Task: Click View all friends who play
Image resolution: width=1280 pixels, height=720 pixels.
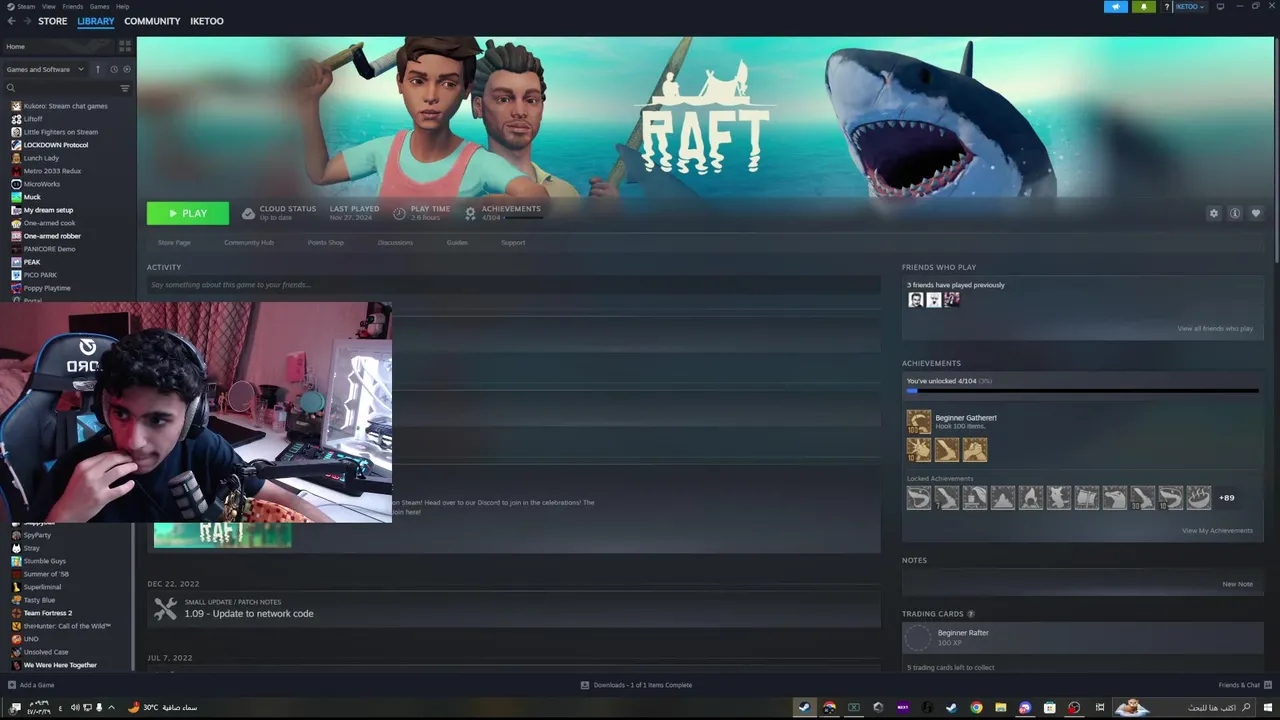Action: pos(1215,328)
